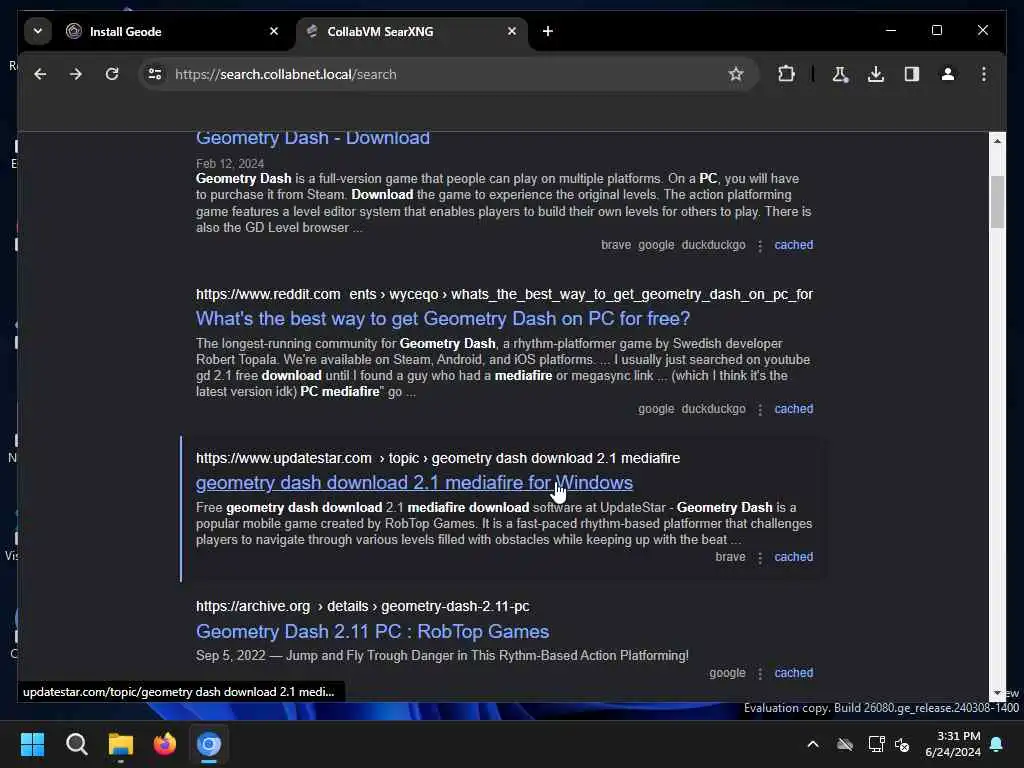The height and width of the screenshot is (768, 1024).
Task: Click the Chromium taskbar icon
Action: [x=209, y=744]
